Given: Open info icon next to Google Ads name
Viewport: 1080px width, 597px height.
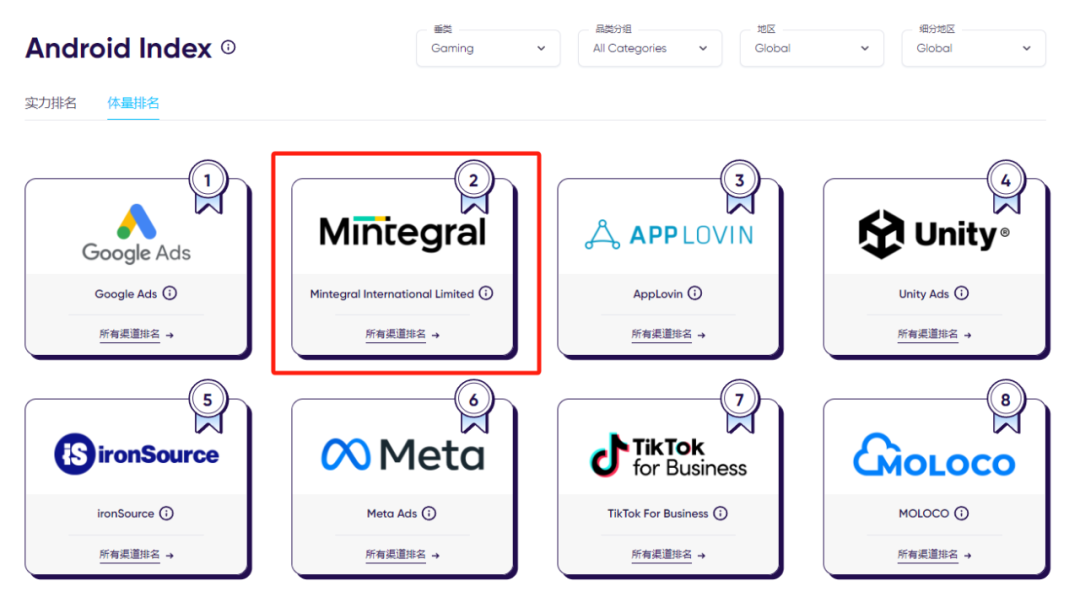Looking at the screenshot, I should click(x=170, y=293).
